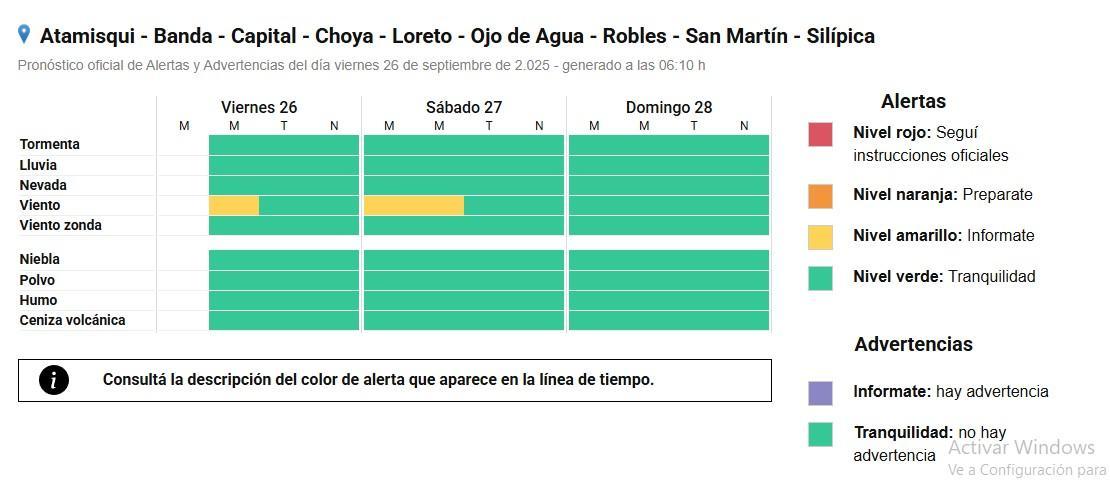Viewport: 1110px width, 483px height.
Task: Click the red alert level swatch
Action: click(820, 134)
